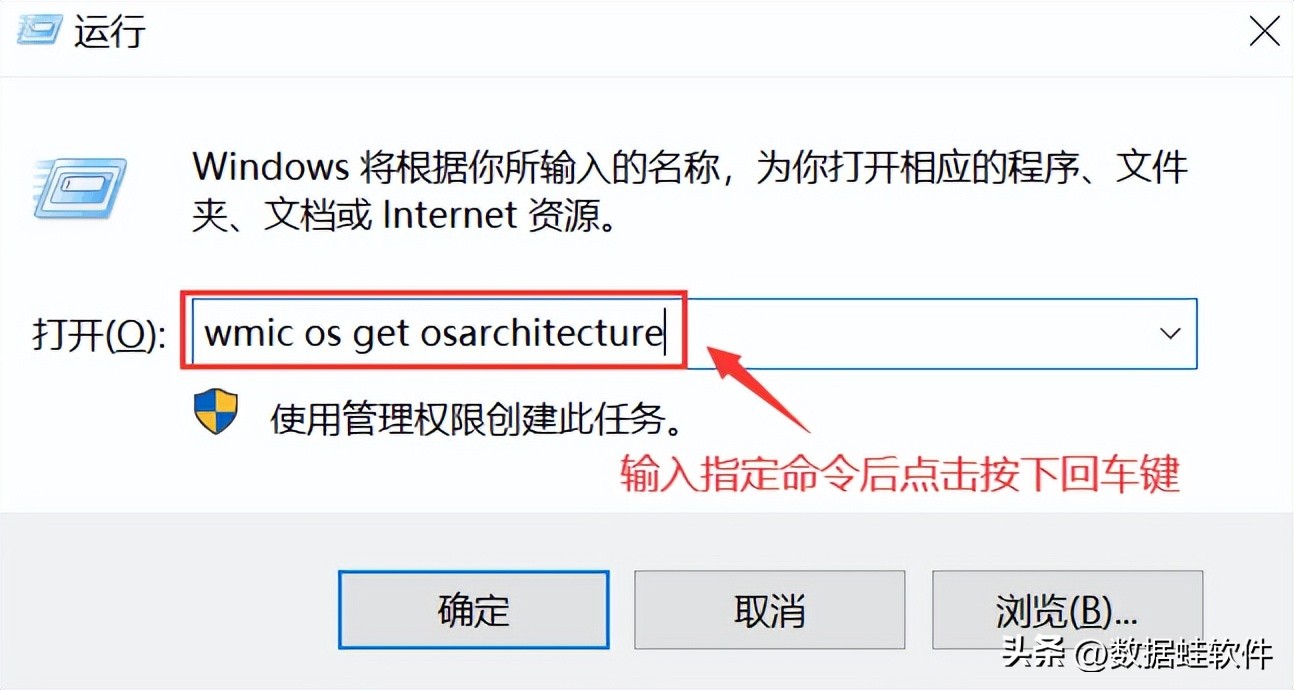Click the blue-yellow admin shield icon
This screenshot has width=1294, height=690.
(215, 412)
